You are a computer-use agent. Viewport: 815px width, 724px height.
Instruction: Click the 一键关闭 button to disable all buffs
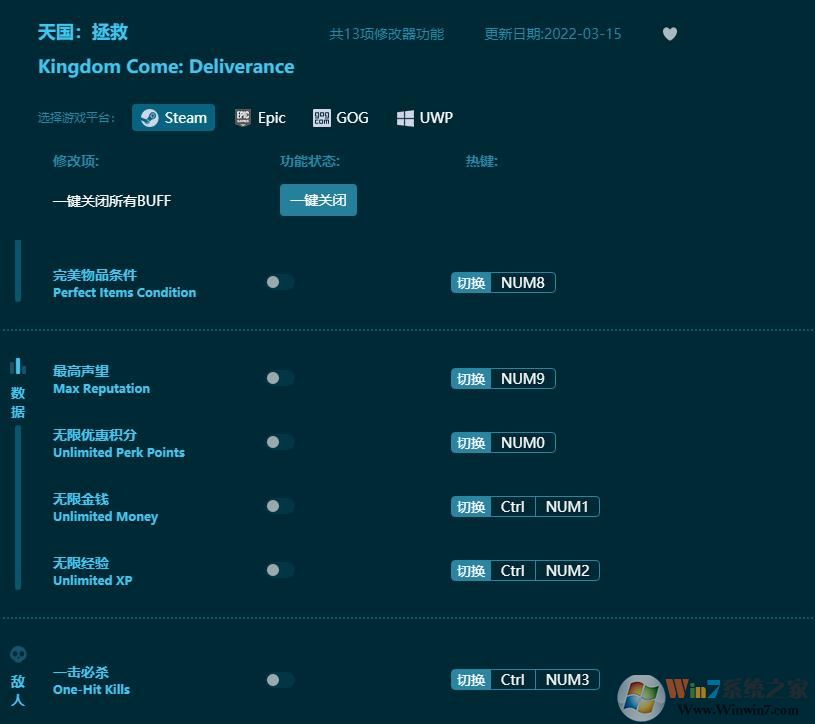(x=318, y=200)
